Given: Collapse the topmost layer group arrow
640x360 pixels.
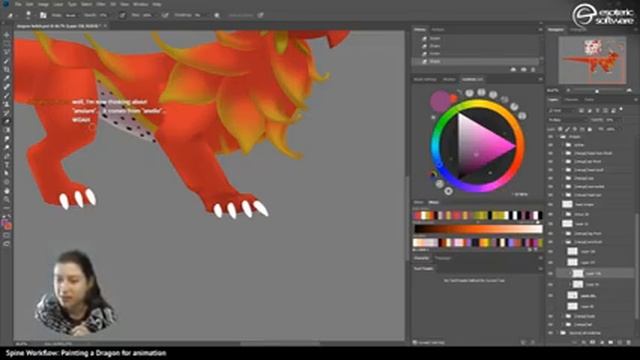Looking at the screenshot, I should (558, 137).
